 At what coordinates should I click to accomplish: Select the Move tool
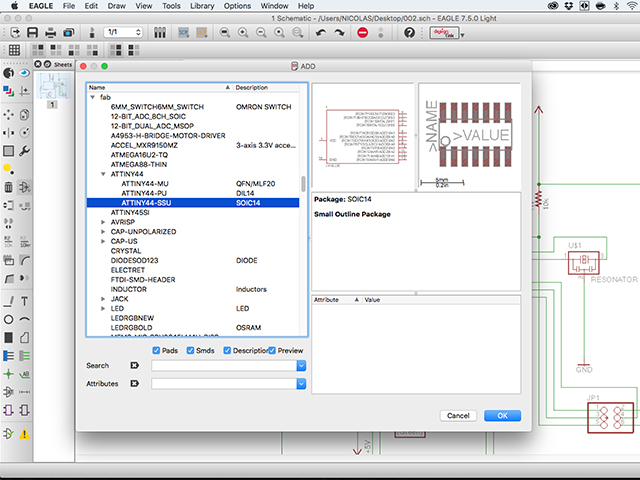click(8, 115)
